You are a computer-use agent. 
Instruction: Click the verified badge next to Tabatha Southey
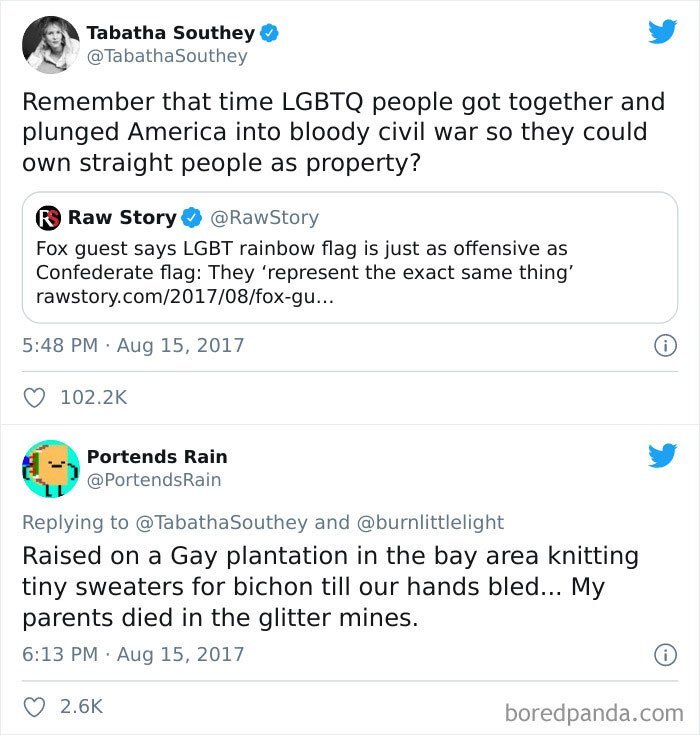(269, 33)
